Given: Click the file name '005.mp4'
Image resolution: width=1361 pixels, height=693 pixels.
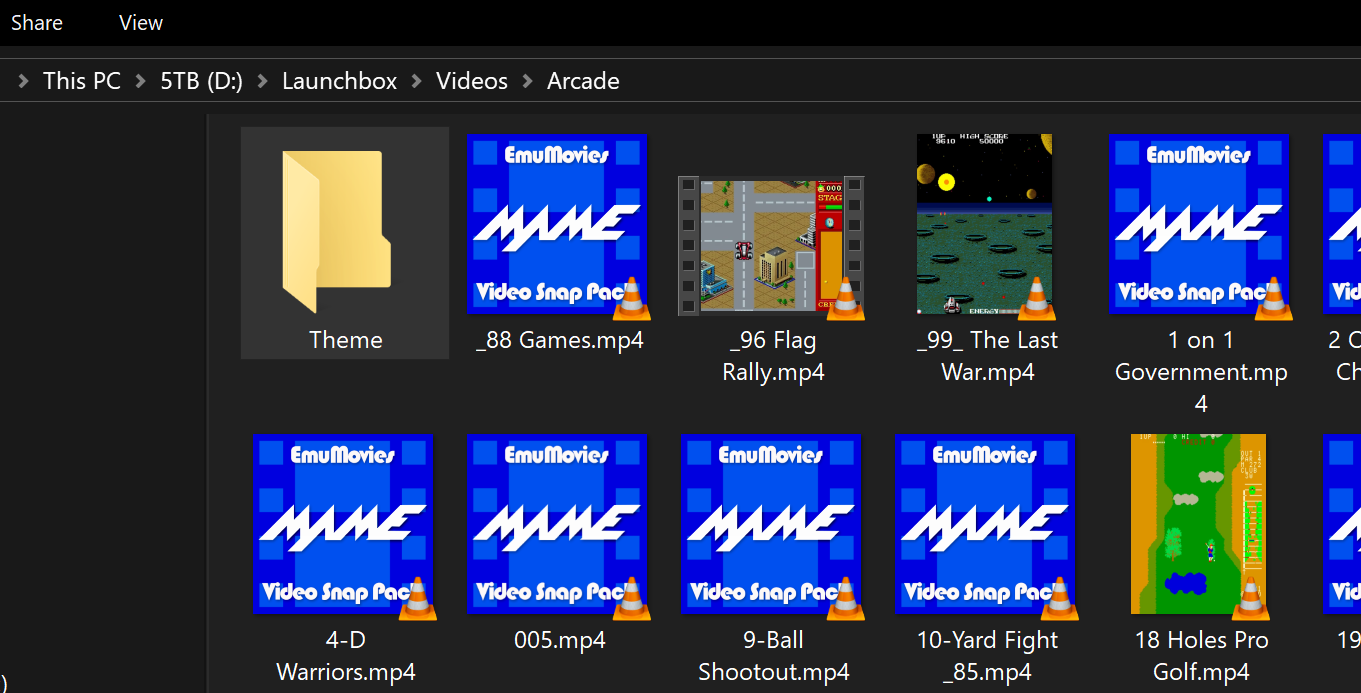Looking at the screenshot, I should (559, 640).
